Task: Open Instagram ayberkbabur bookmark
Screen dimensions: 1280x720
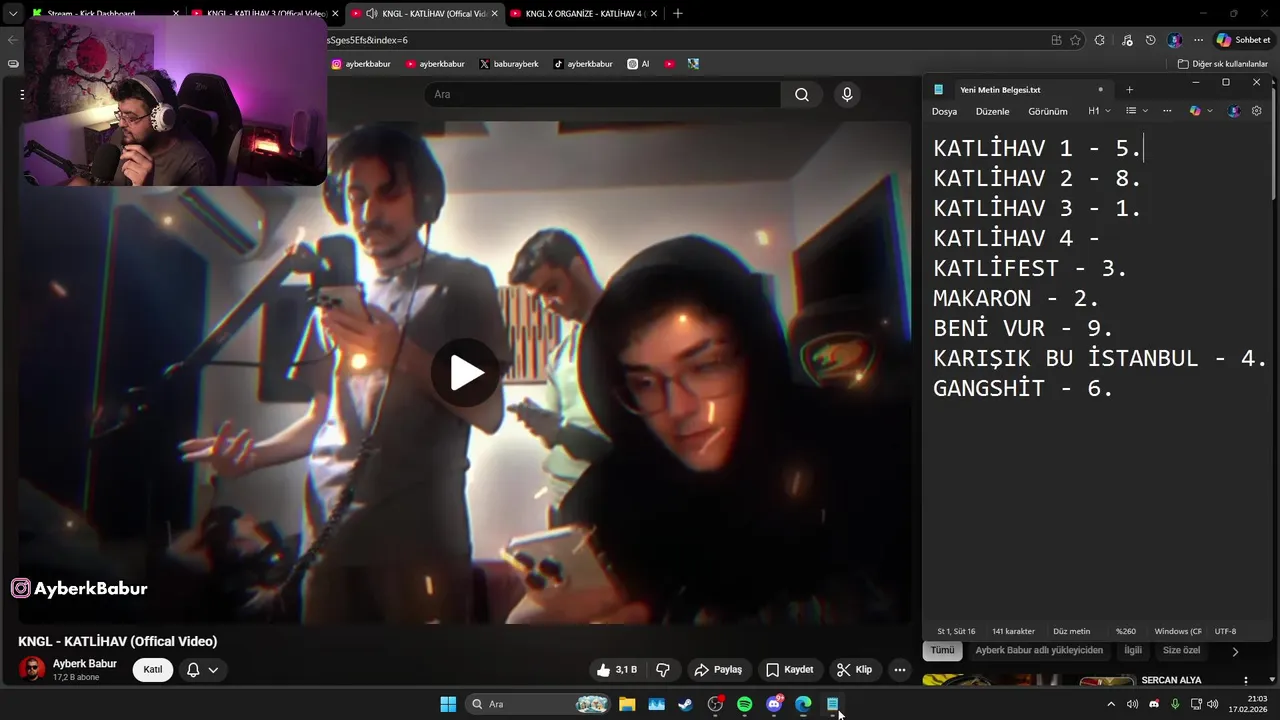Action: [x=361, y=64]
